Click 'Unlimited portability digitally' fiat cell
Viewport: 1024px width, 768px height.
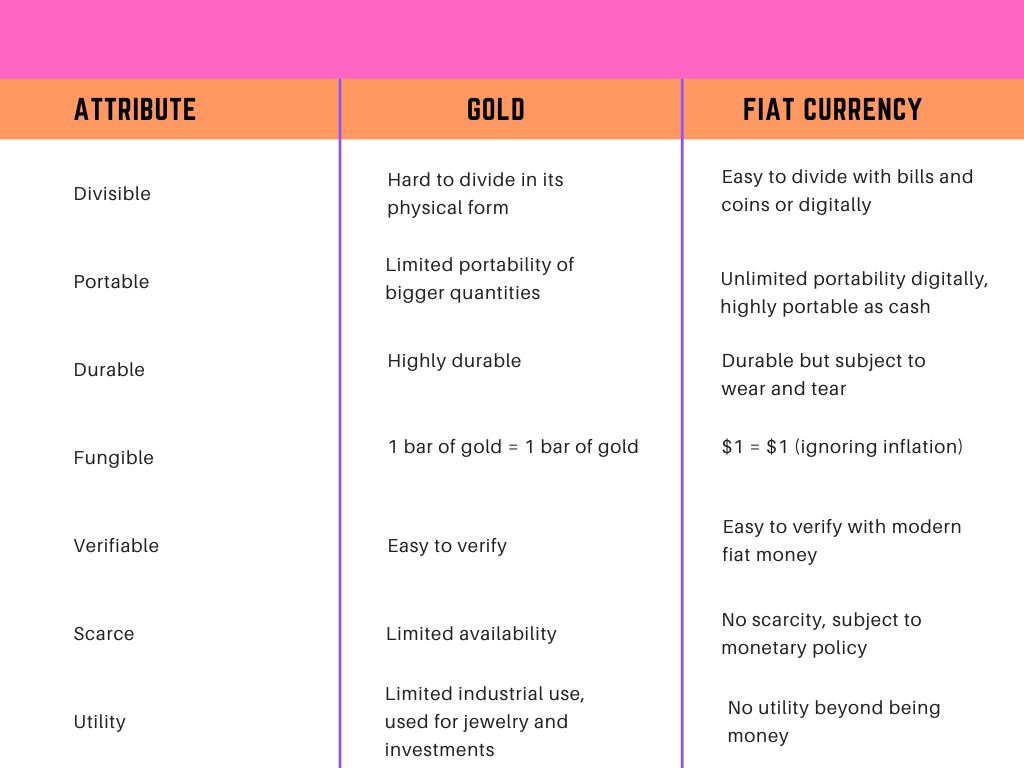pyautogui.click(x=854, y=293)
